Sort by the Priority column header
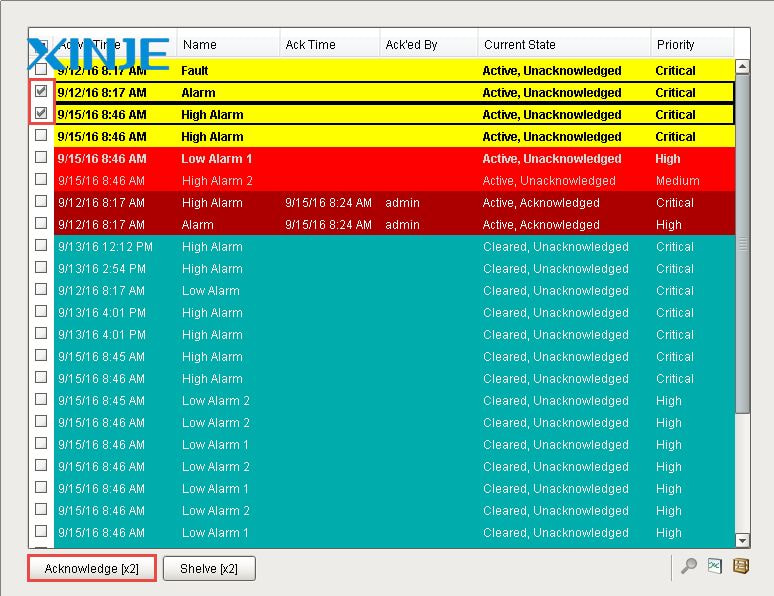 692,44
